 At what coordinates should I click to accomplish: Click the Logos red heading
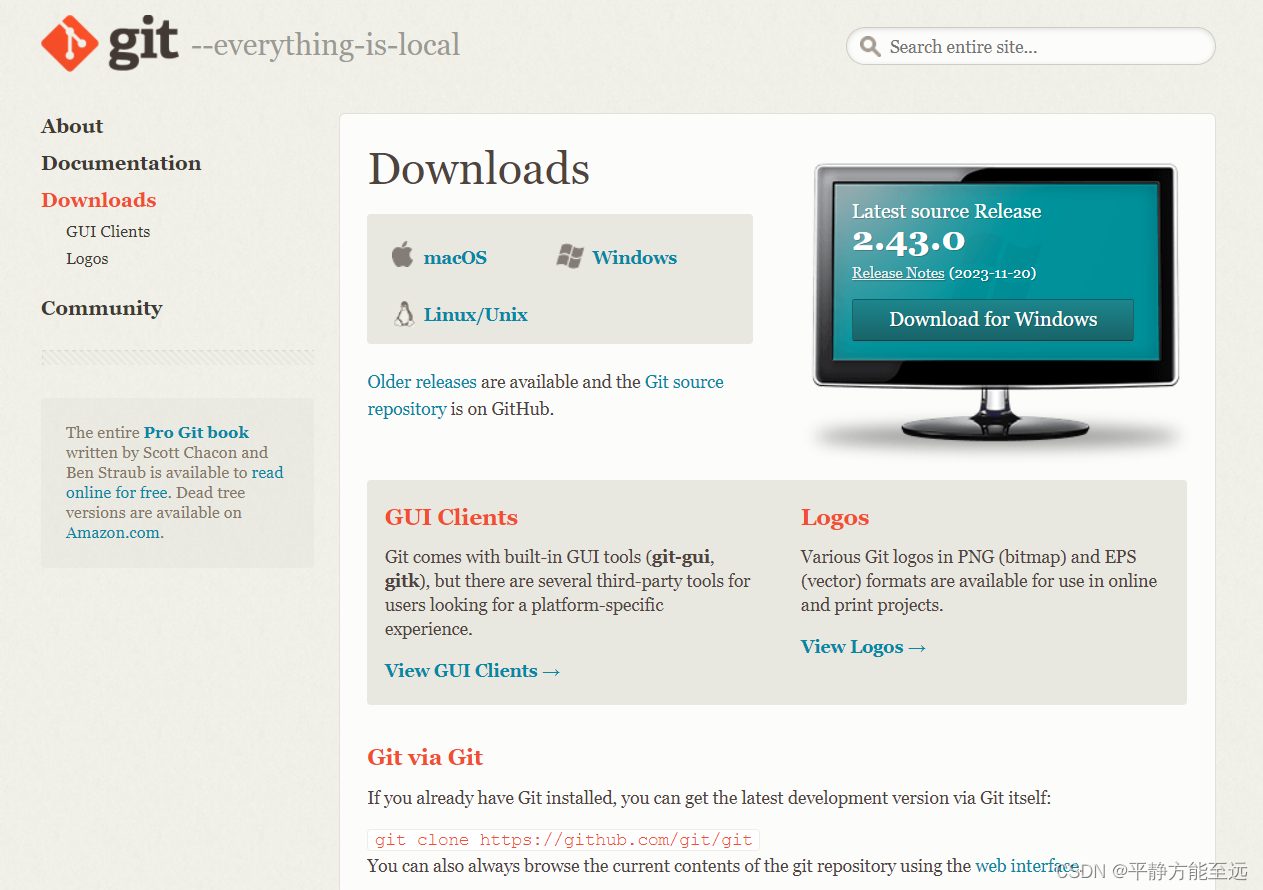(x=835, y=517)
